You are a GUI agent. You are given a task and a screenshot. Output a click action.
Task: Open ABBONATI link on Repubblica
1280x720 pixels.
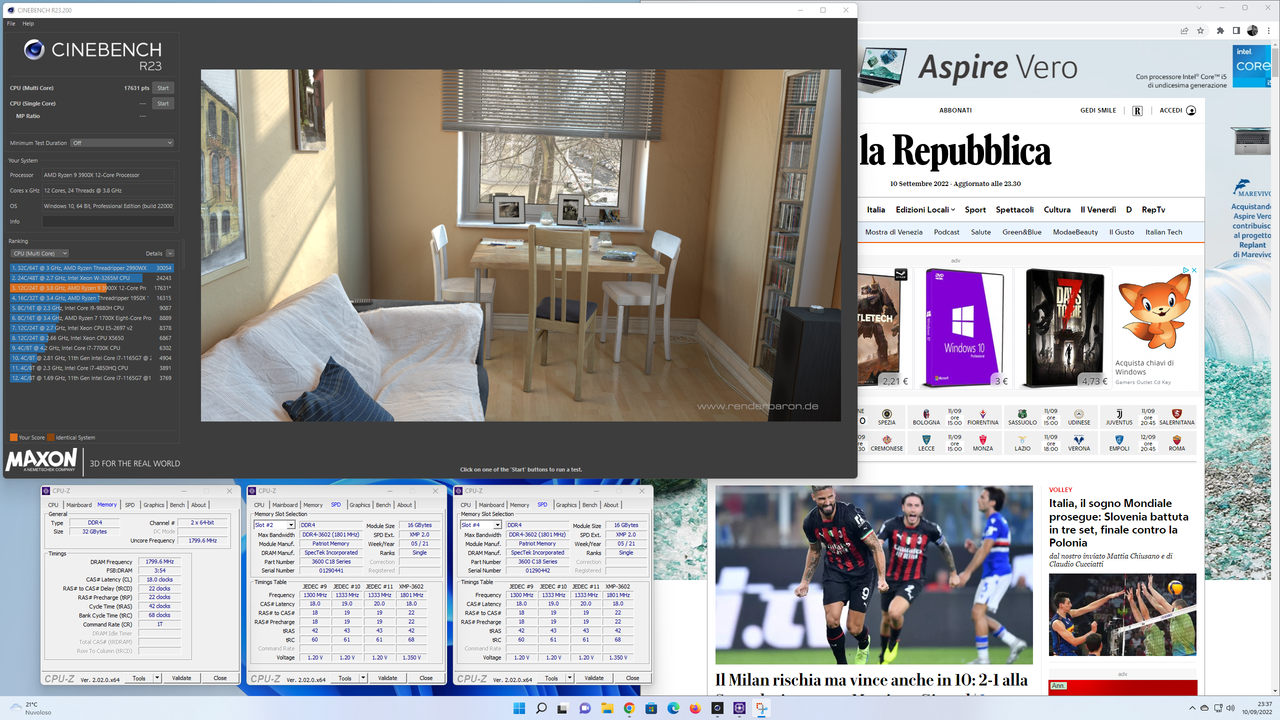coord(955,111)
